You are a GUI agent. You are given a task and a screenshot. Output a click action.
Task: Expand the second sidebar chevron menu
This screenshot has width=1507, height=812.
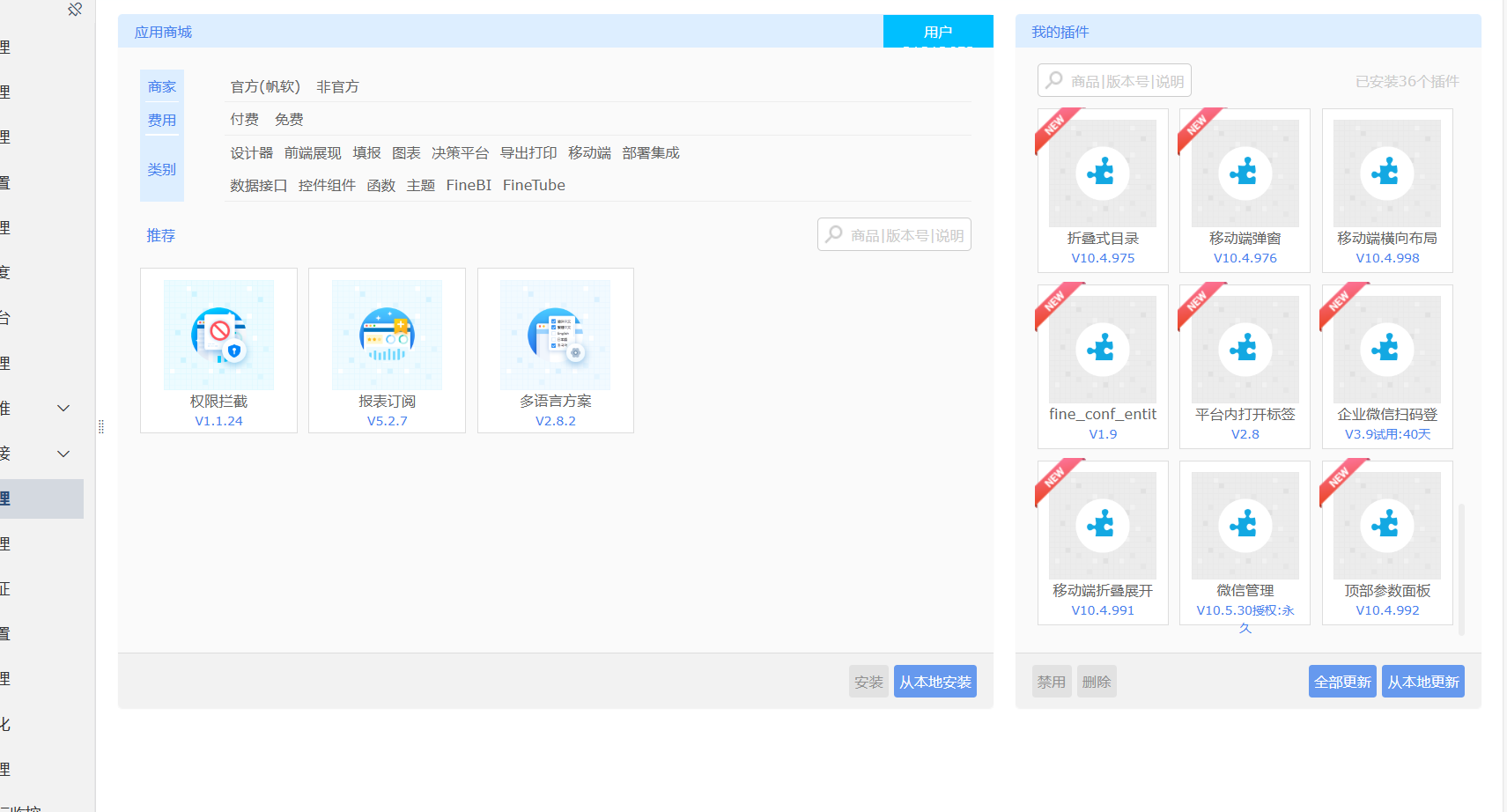coord(63,454)
